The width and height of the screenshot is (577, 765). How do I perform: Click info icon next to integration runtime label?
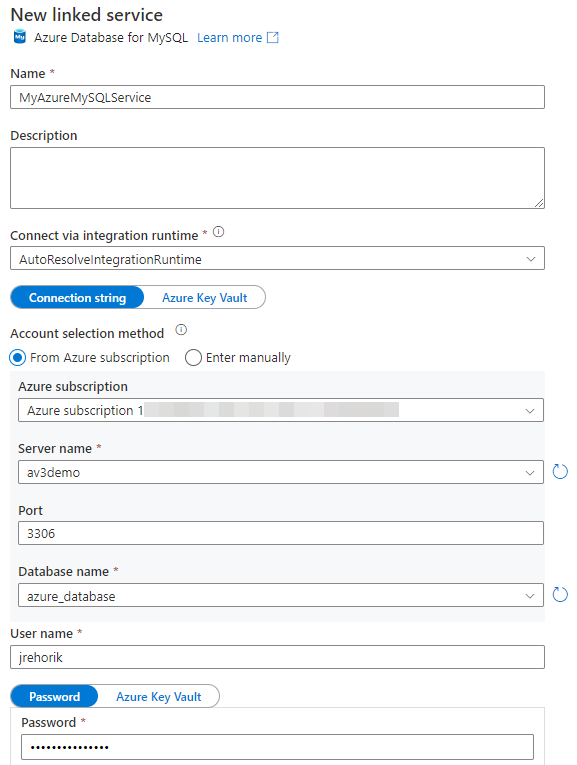pos(219,232)
